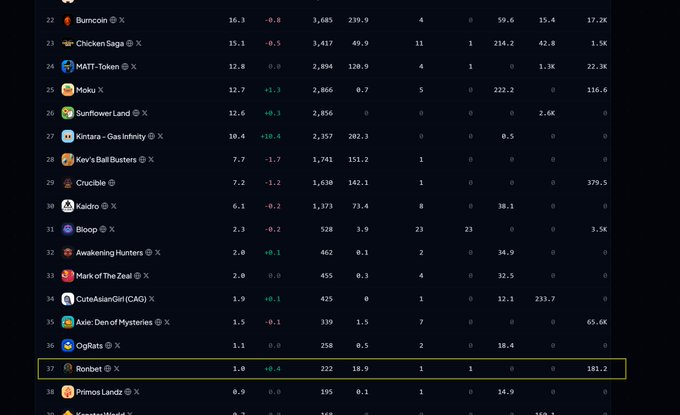Open Sunflower Land's website globe icon
The height and width of the screenshot is (415, 680).
tap(136, 113)
